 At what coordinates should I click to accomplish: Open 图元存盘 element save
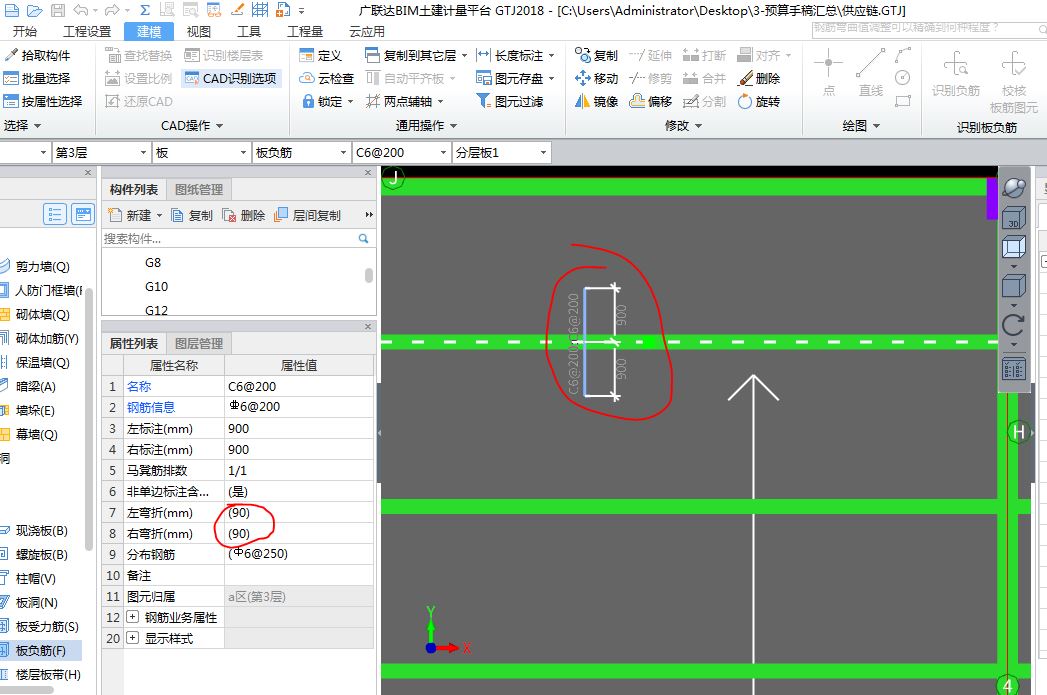pyautogui.click(x=515, y=78)
